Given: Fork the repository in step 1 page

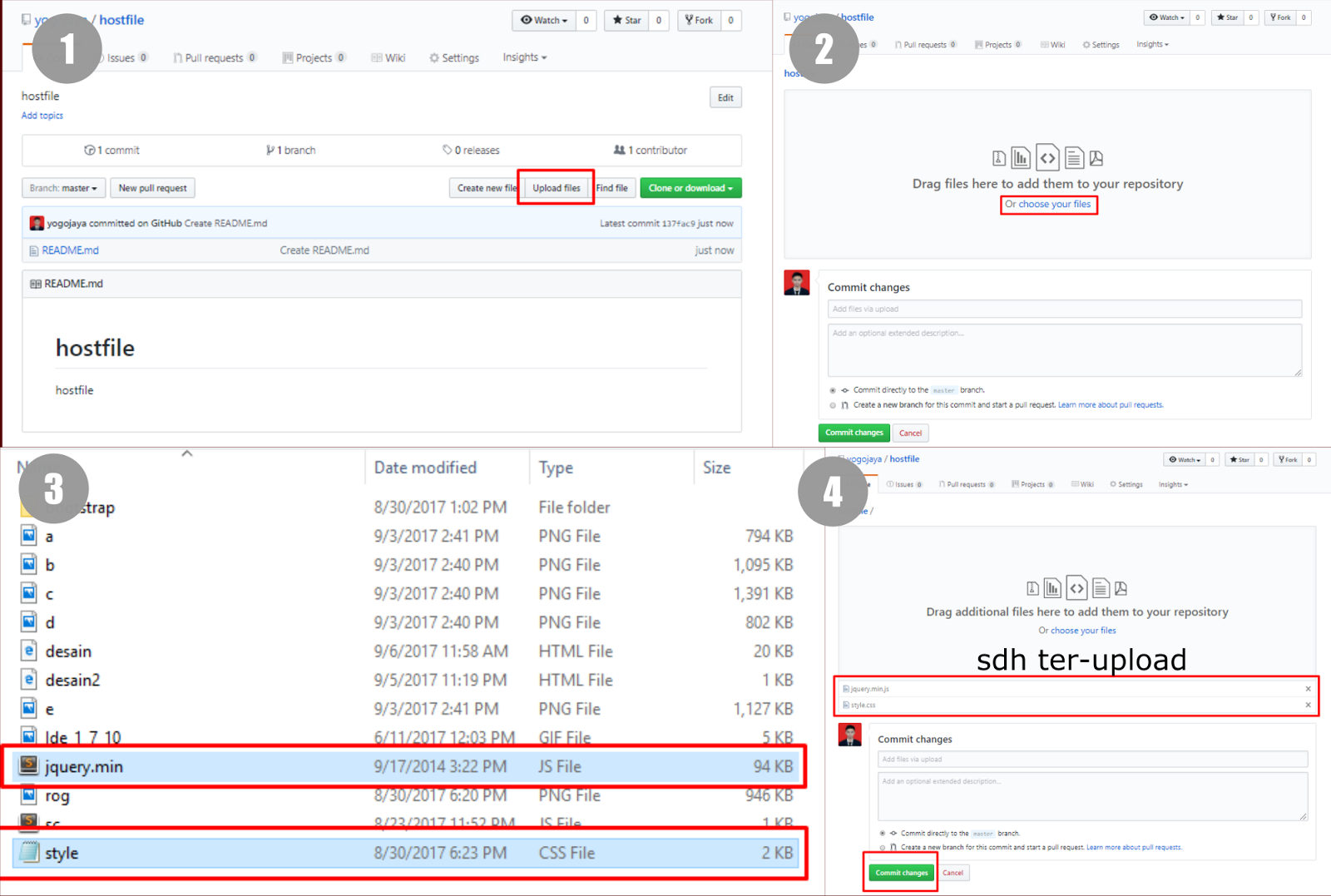Looking at the screenshot, I should (699, 20).
